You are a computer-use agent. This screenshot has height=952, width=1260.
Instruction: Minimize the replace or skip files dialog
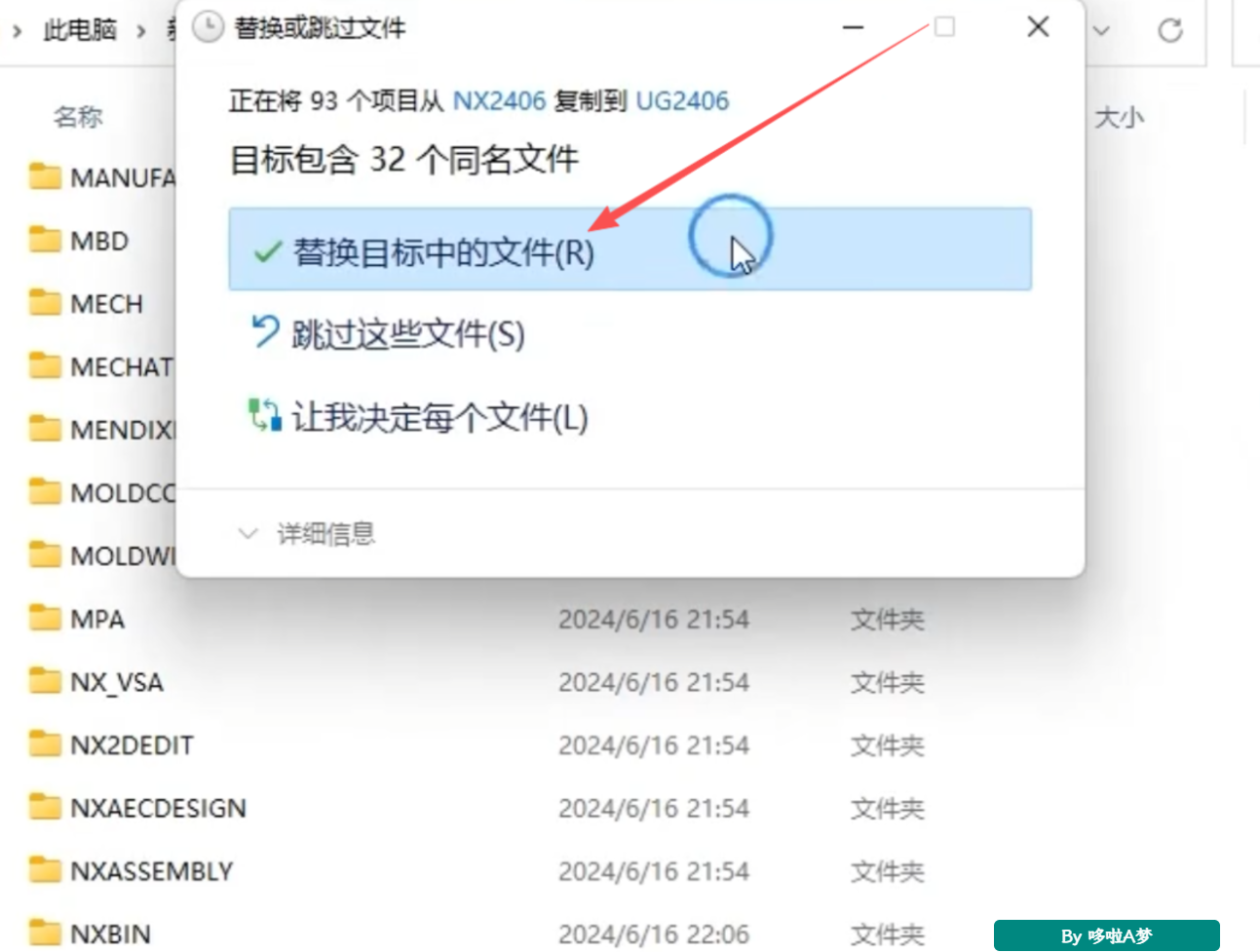[854, 27]
